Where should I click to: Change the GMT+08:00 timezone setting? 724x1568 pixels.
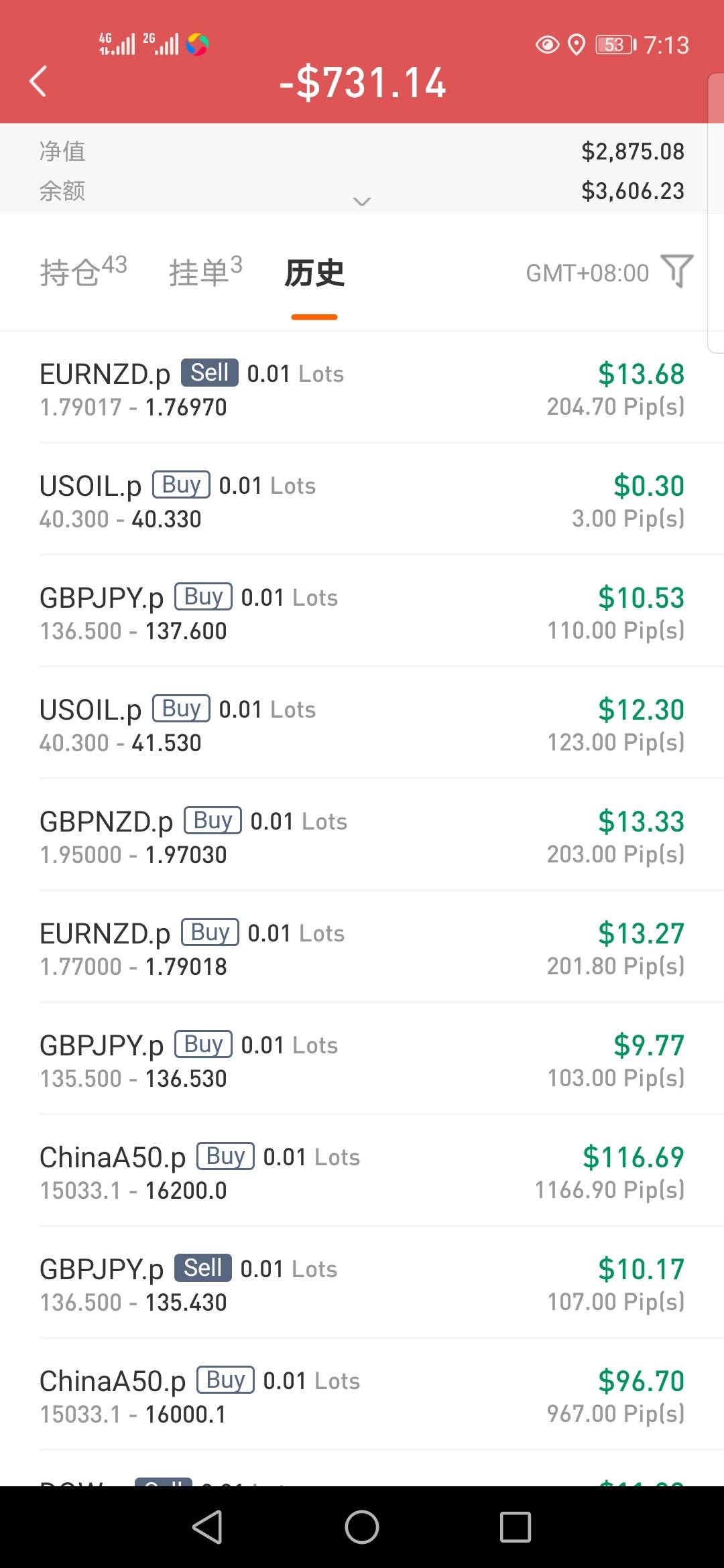587,273
